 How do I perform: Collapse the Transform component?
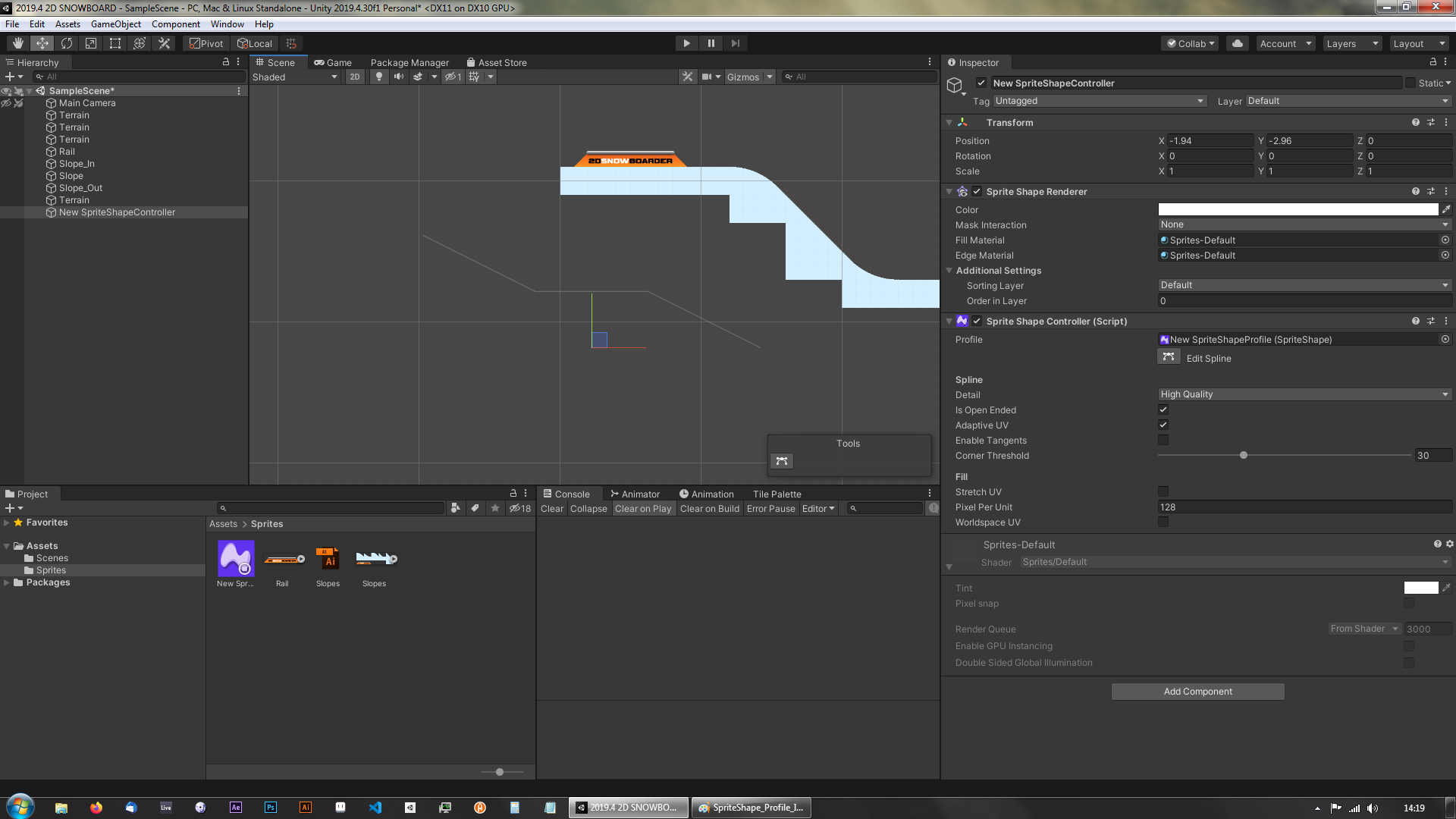pos(949,122)
